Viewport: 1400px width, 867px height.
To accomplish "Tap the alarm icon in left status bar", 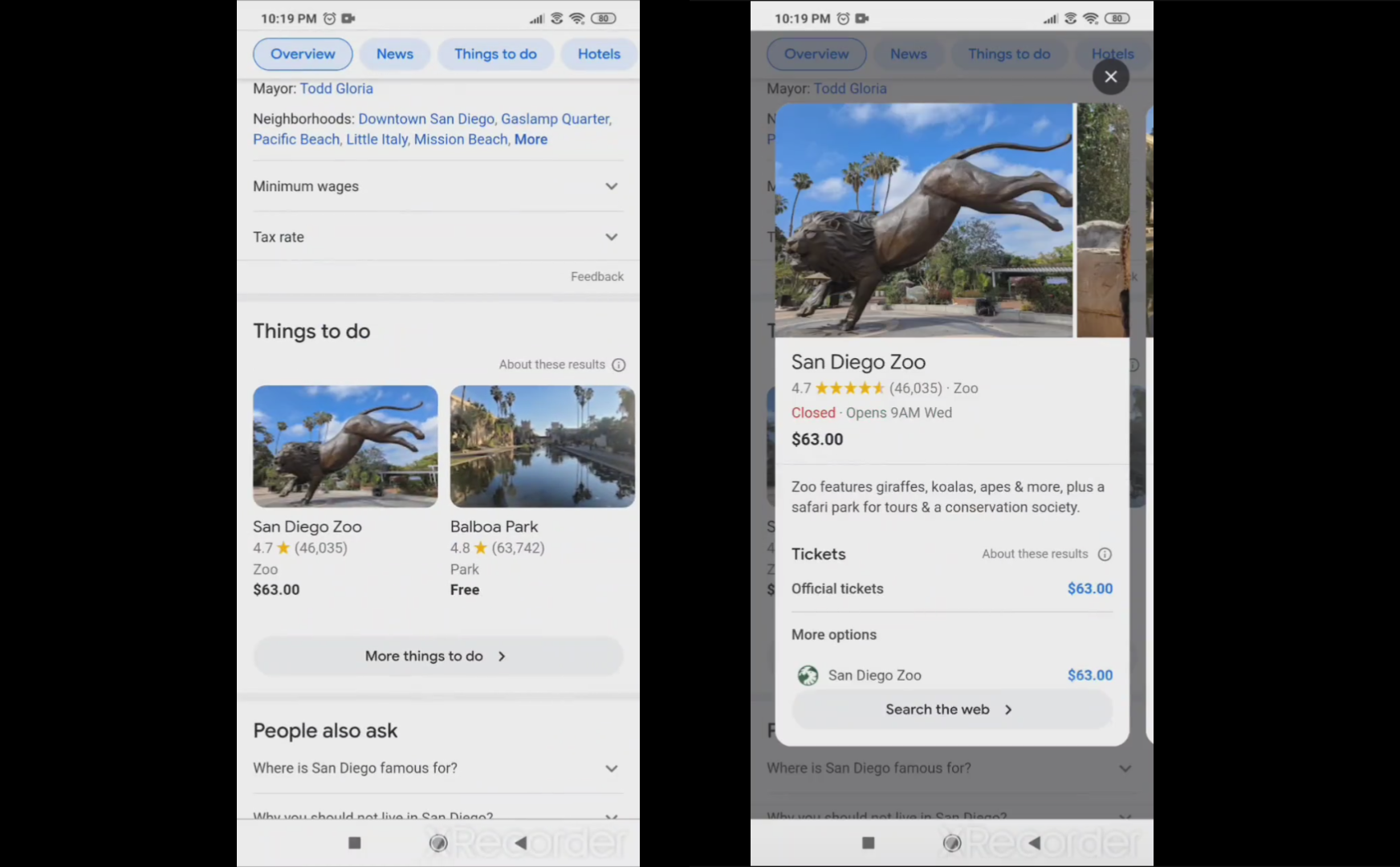I will coord(329,18).
